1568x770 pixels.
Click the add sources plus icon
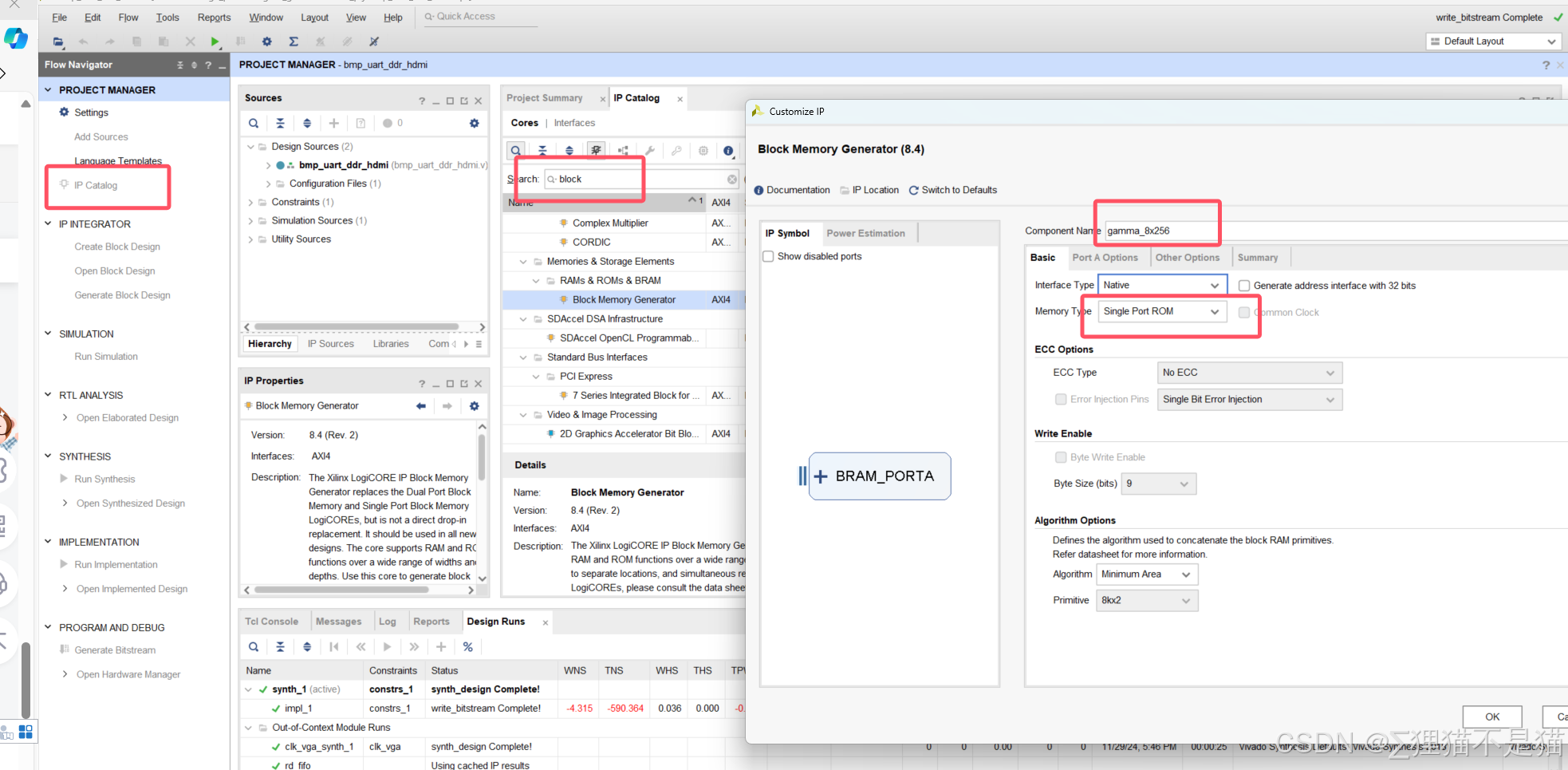[334, 123]
